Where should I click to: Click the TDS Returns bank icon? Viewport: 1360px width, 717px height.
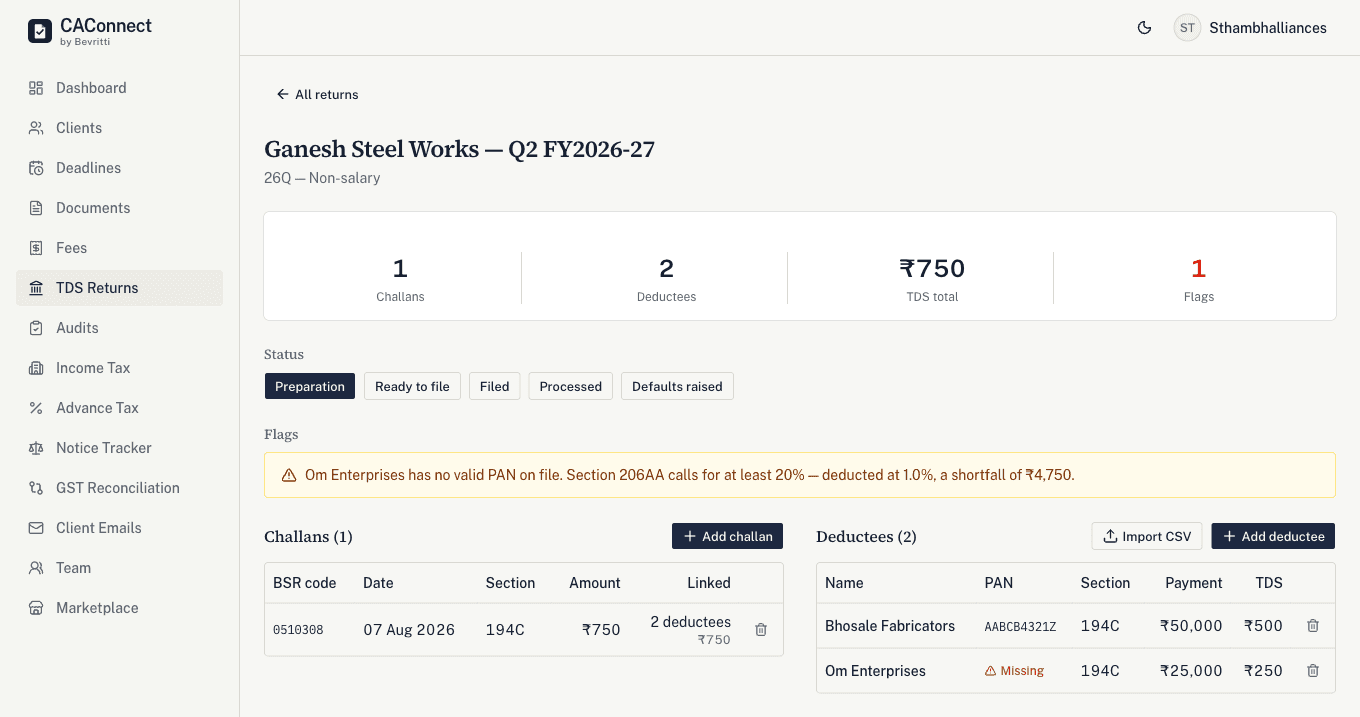(36, 288)
